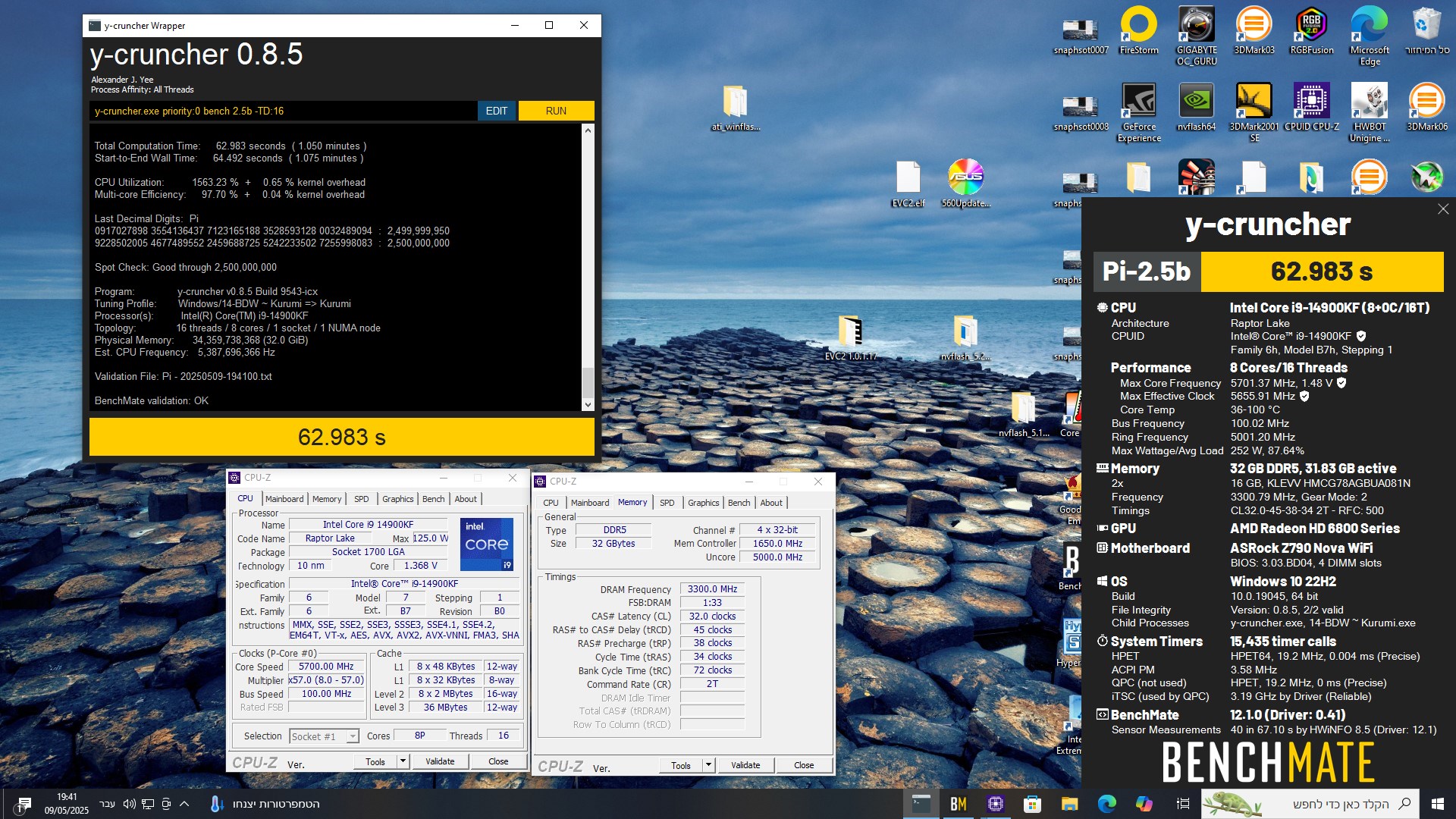Show hidden system tray icons
1456x819 pixels.
tap(184, 804)
